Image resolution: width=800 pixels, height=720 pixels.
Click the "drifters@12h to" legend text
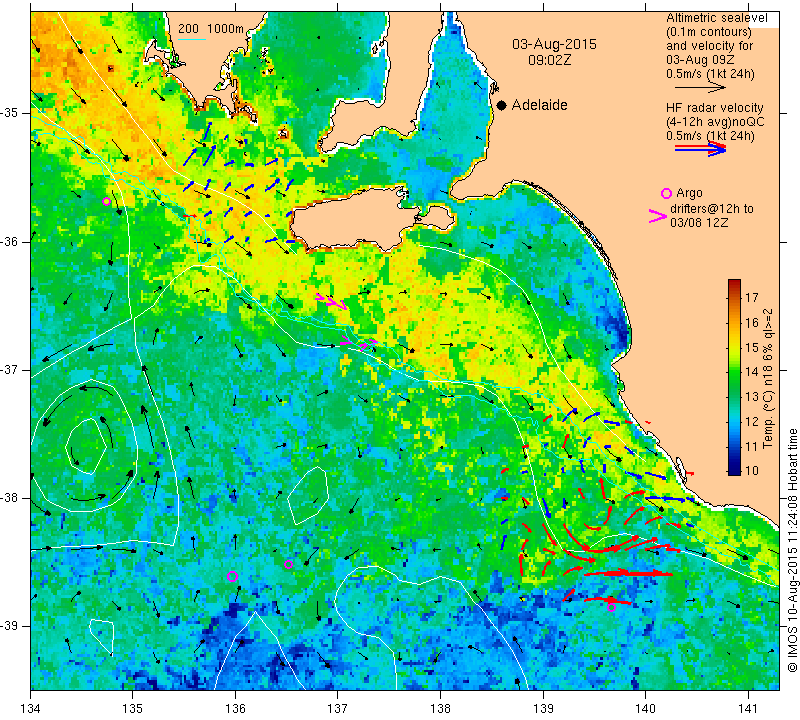[x=712, y=209]
